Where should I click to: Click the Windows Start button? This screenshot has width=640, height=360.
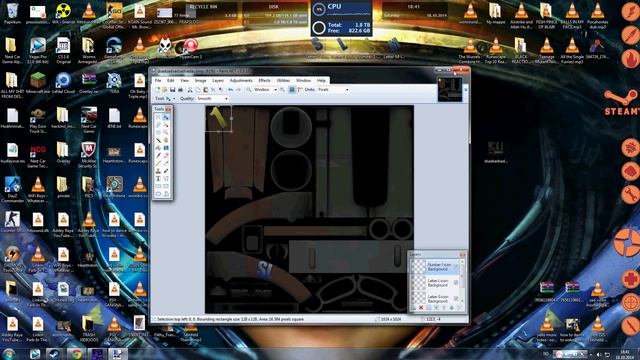pos(9,353)
